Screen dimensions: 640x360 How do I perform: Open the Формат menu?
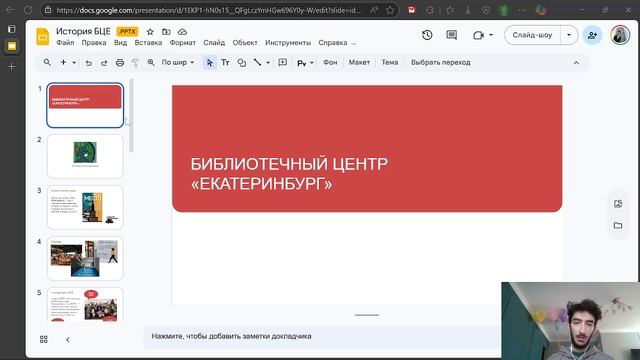tap(182, 43)
